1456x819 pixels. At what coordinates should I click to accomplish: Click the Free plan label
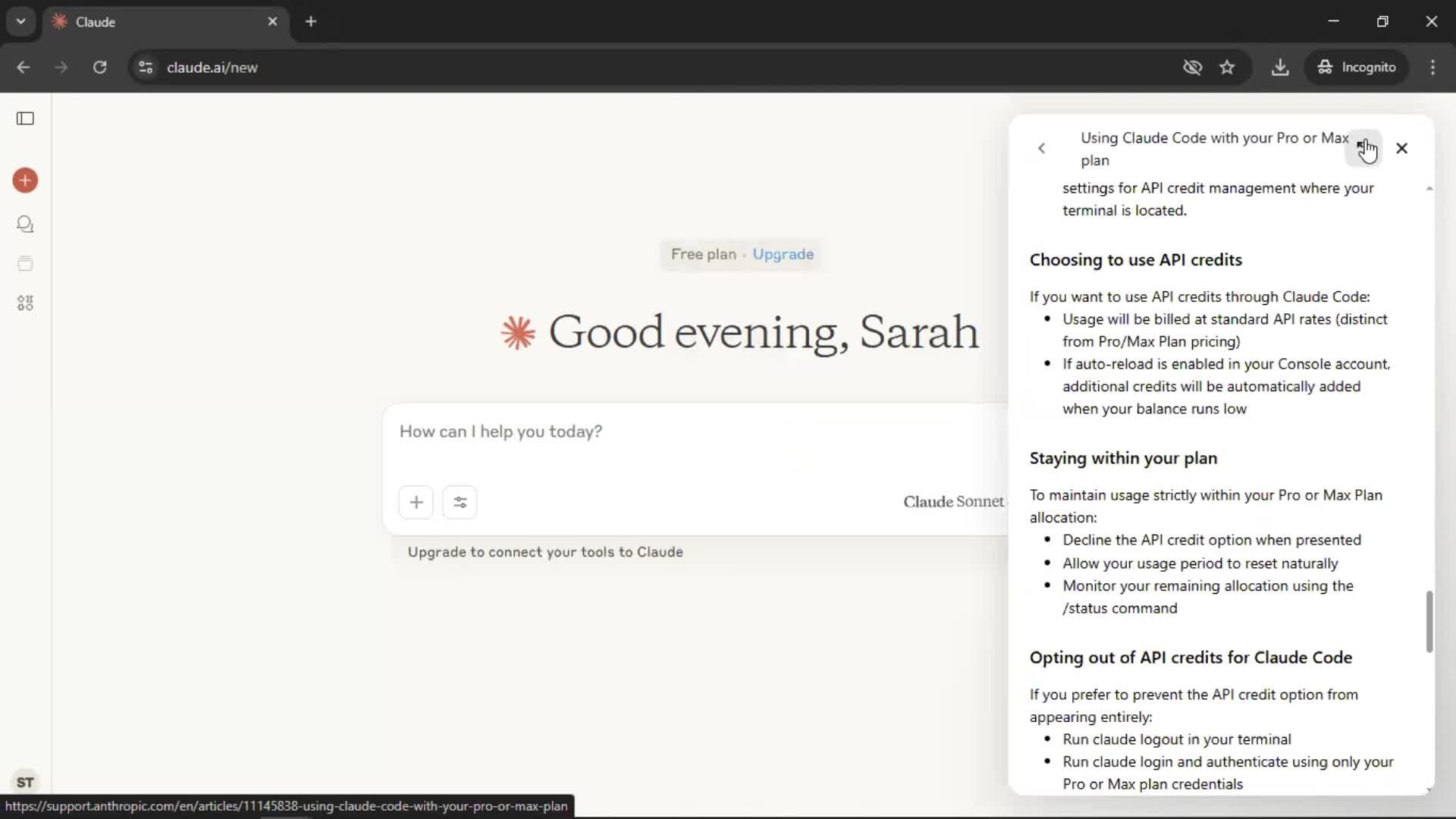tap(704, 254)
